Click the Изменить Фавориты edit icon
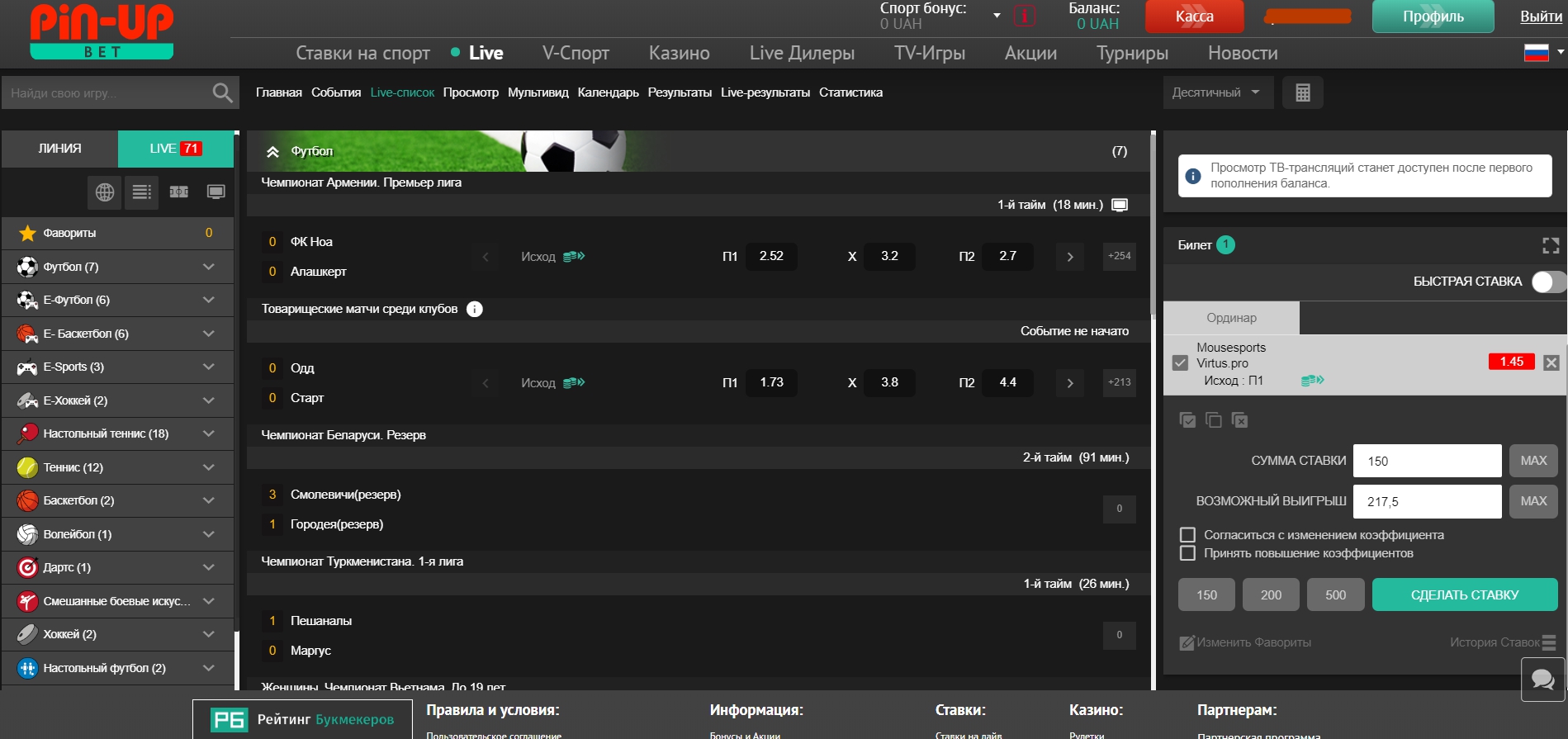Image resolution: width=1568 pixels, height=739 pixels. click(1187, 642)
